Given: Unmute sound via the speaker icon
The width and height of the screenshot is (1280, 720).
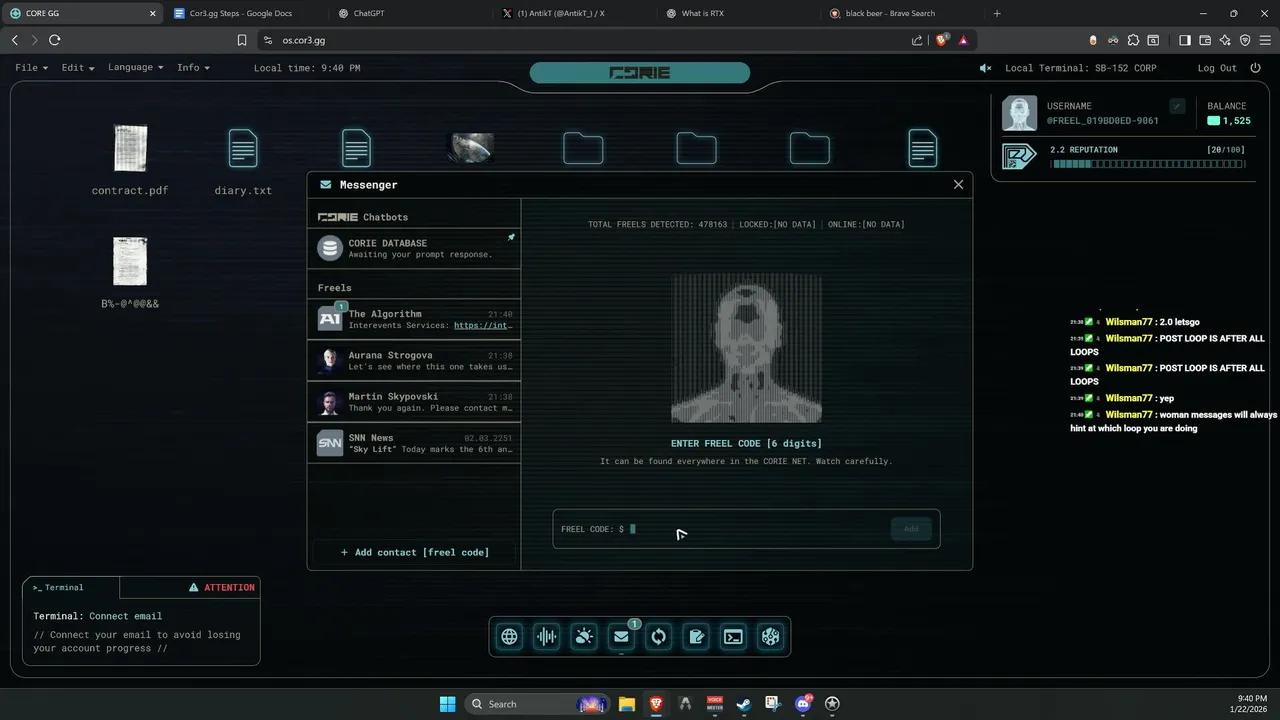Looking at the screenshot, I should (985, 68).
